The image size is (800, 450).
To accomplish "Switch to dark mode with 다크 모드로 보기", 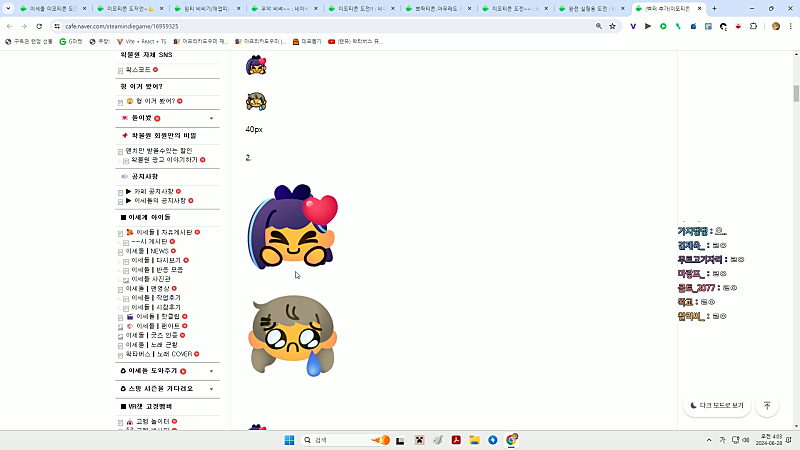I will click(717, 406).
